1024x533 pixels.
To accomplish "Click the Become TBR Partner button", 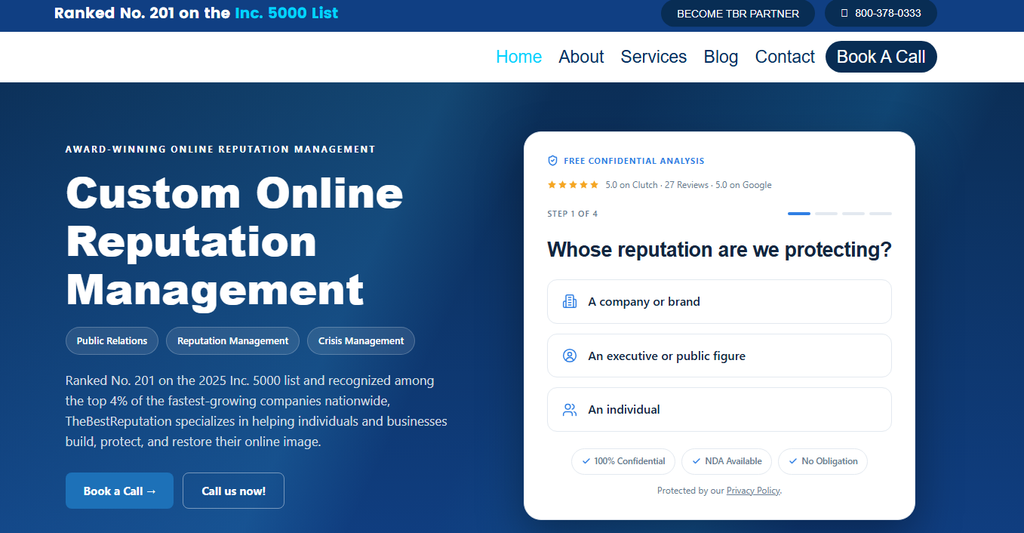I will [x=738, y=13].
